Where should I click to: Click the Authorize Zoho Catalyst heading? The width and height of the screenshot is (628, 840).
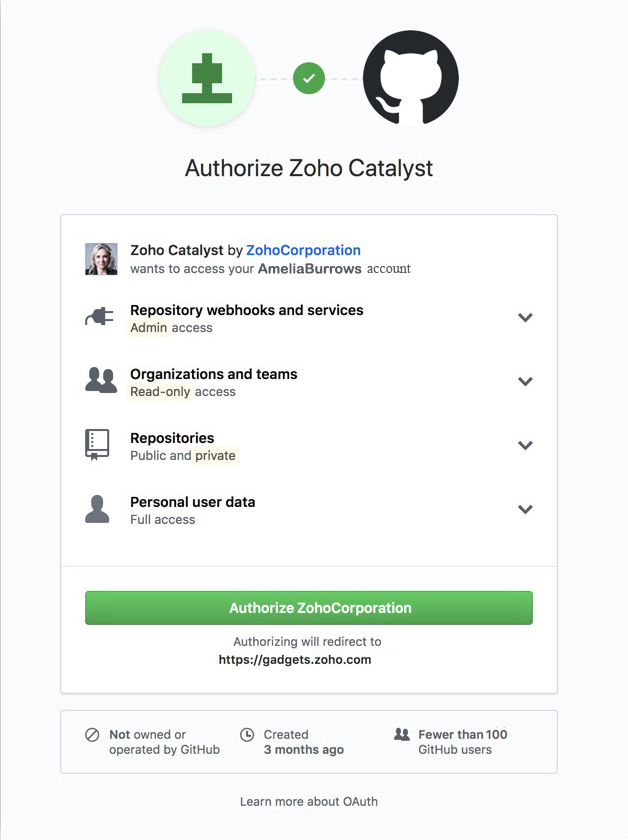[x=309, y=168]
